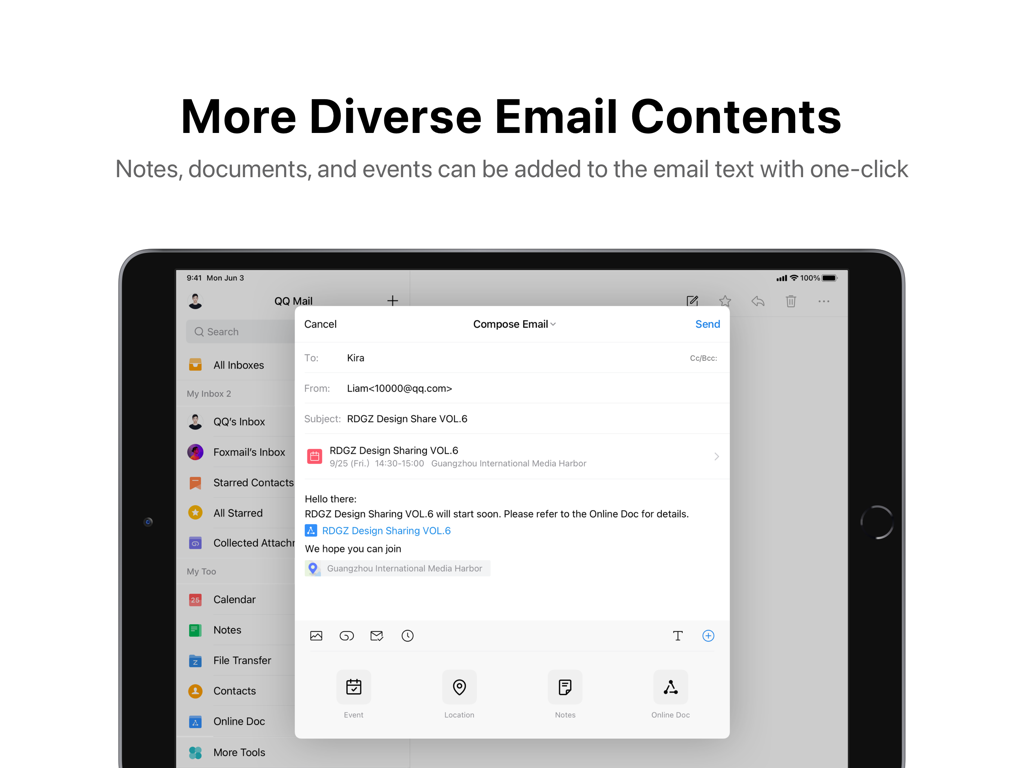Select the text formatting (T) icon
Viewport: 1024px width, 768px height.
coord(677,635)
